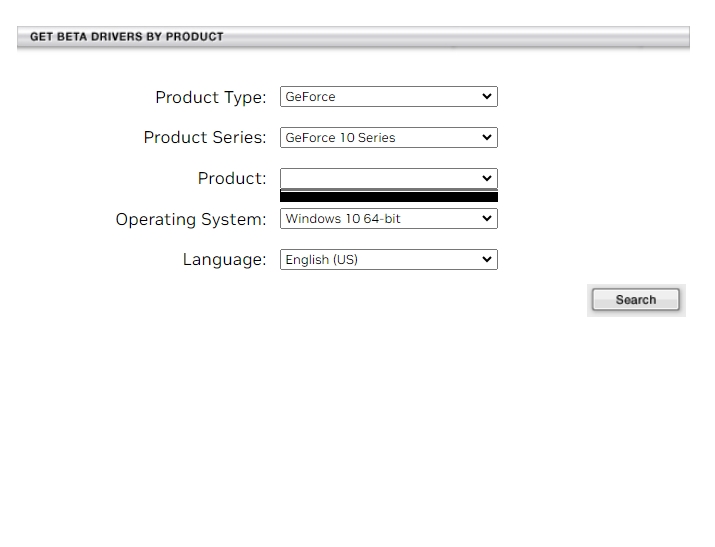Click the Product: label
715x547 pixels.
click(x=232, y=178)
